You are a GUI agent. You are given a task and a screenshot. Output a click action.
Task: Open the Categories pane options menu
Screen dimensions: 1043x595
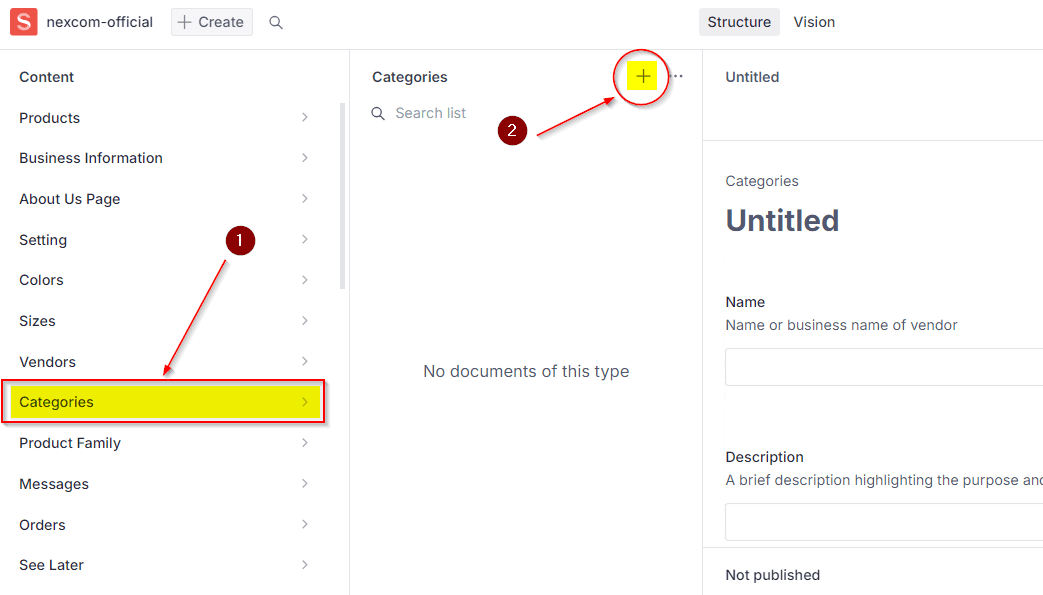pyautogui.click(x=677, y=77)
